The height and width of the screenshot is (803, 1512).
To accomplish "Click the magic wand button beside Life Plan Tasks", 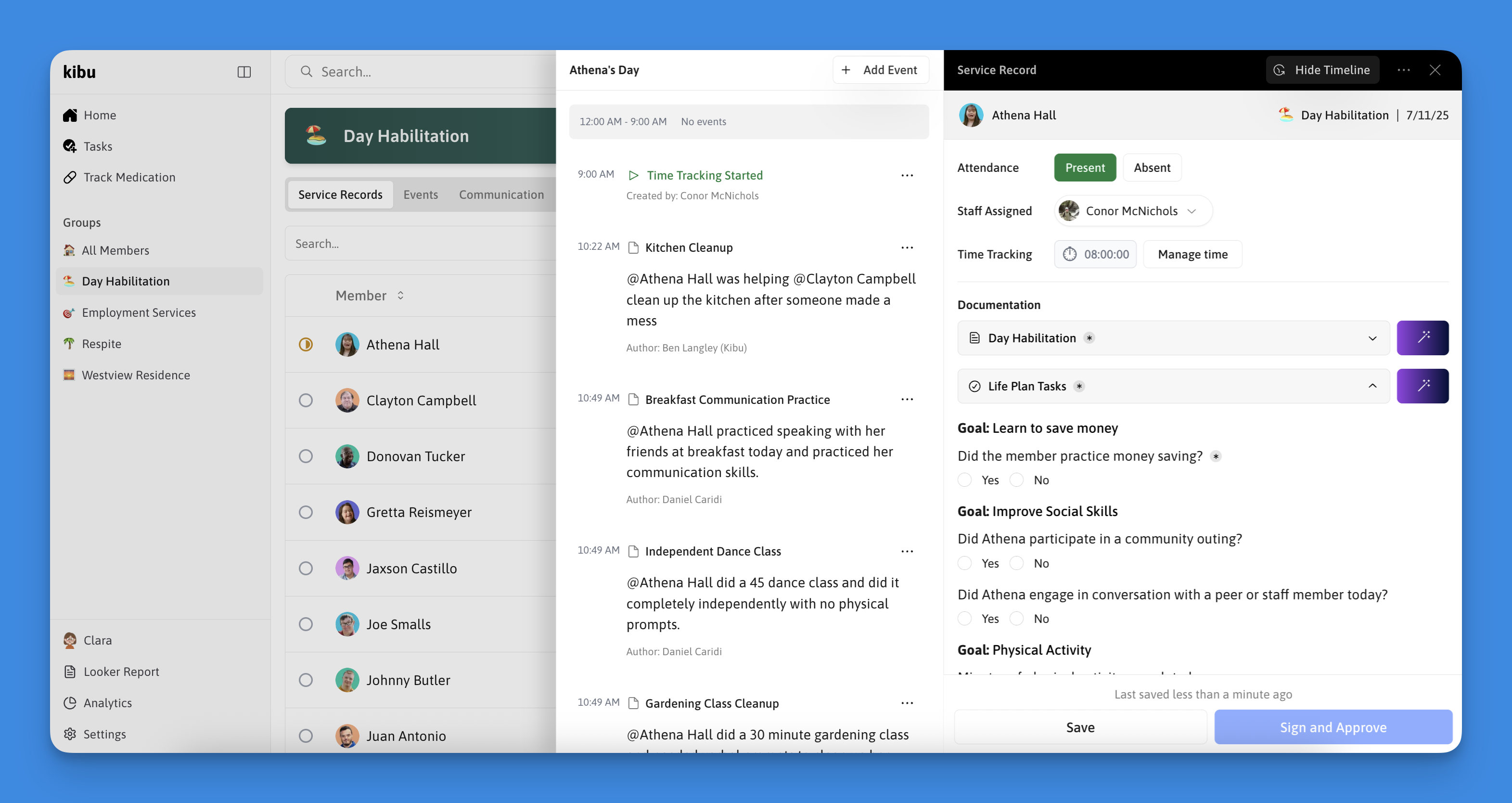I will (1422, 386).
